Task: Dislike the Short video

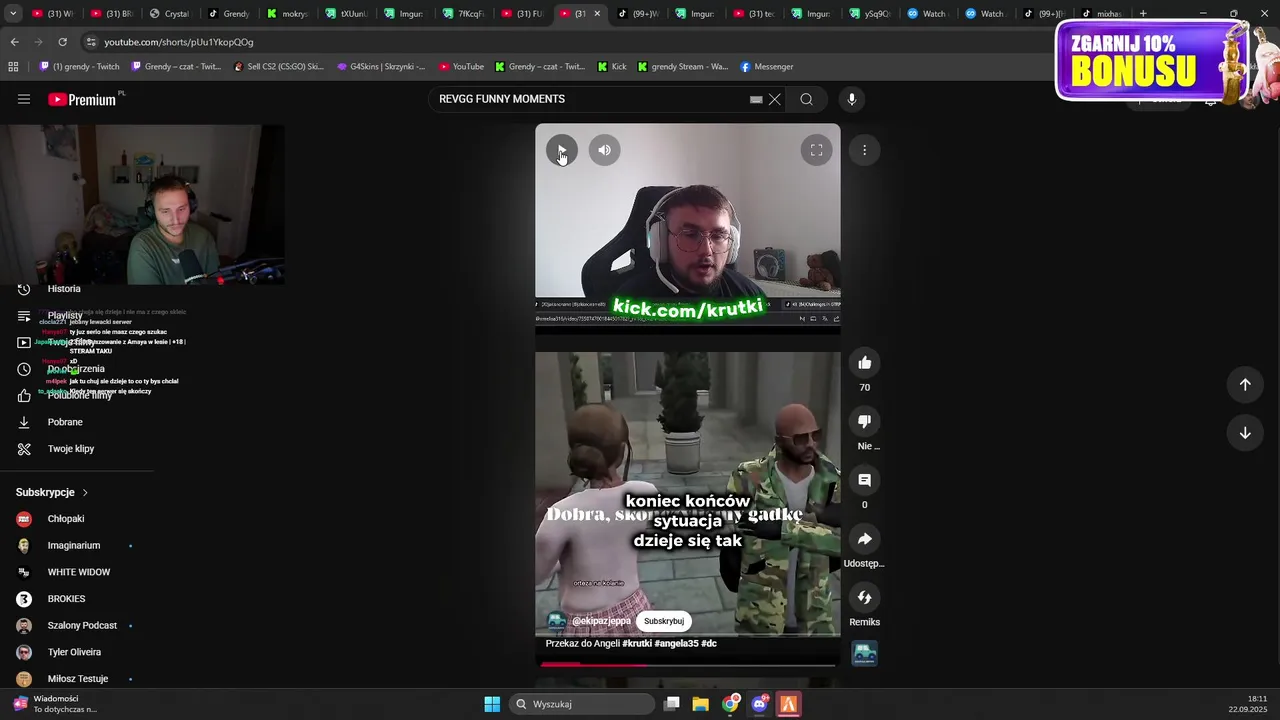Action: pos(865,422)
